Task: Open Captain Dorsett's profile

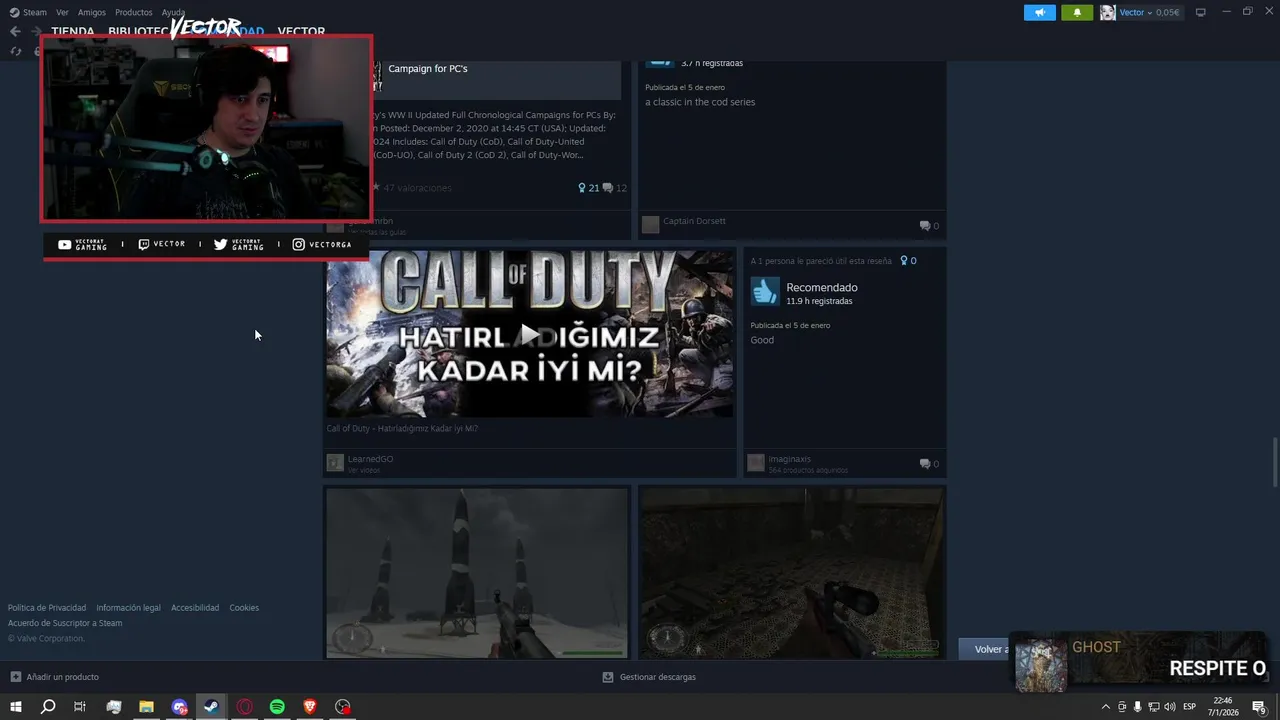Action: coord(694,221)
